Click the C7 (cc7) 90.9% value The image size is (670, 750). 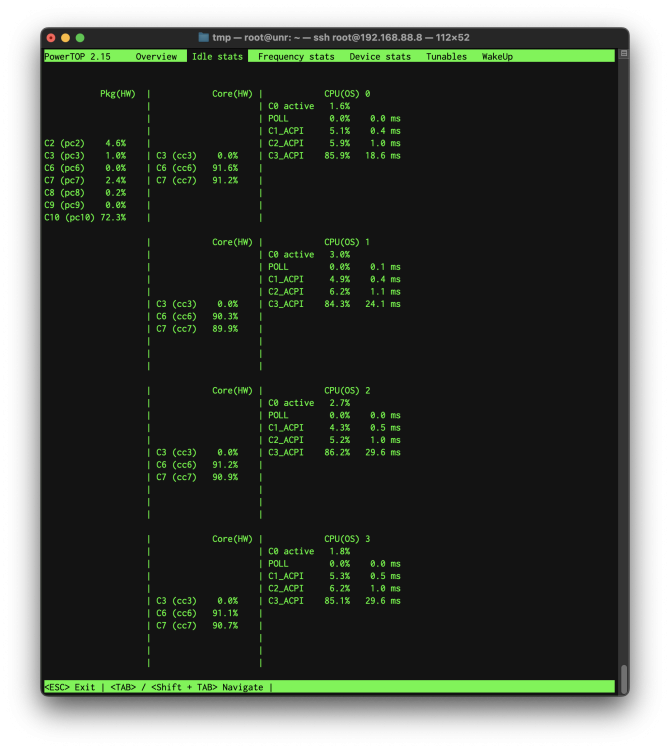[x=225, y=477]
